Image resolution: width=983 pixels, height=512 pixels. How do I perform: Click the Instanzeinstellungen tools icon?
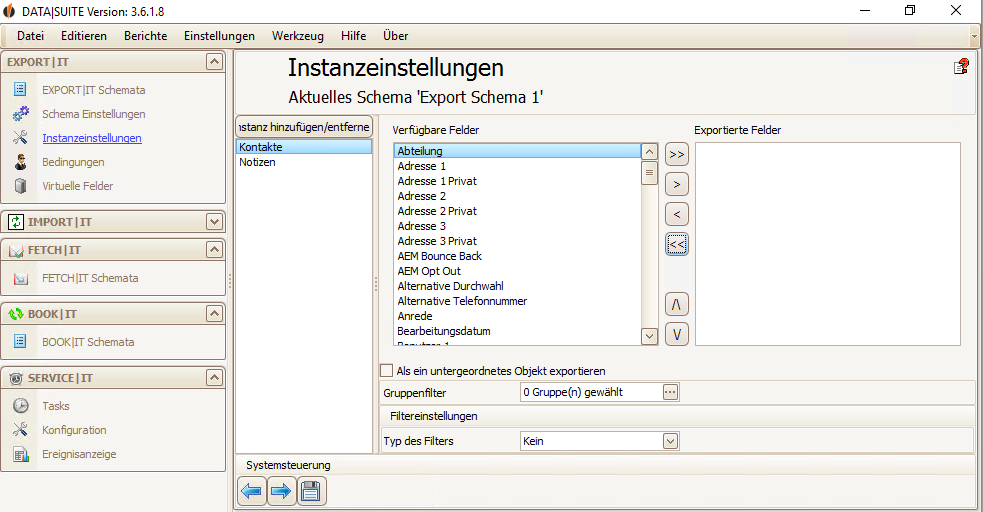pyautogui.click(x=20, y=138)
